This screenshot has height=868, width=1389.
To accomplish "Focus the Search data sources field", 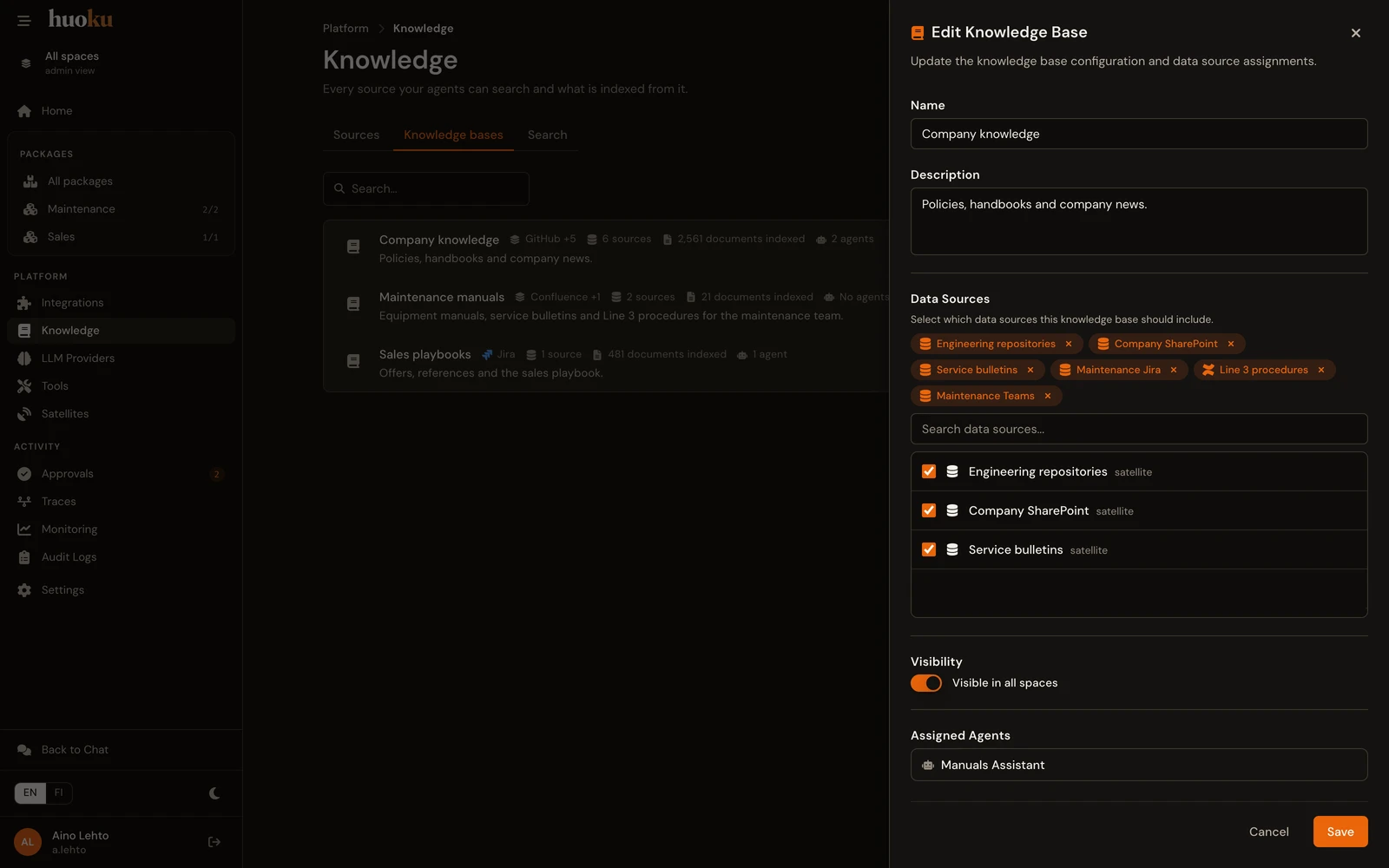I will pyautogui.click(x=1139, y=429).
